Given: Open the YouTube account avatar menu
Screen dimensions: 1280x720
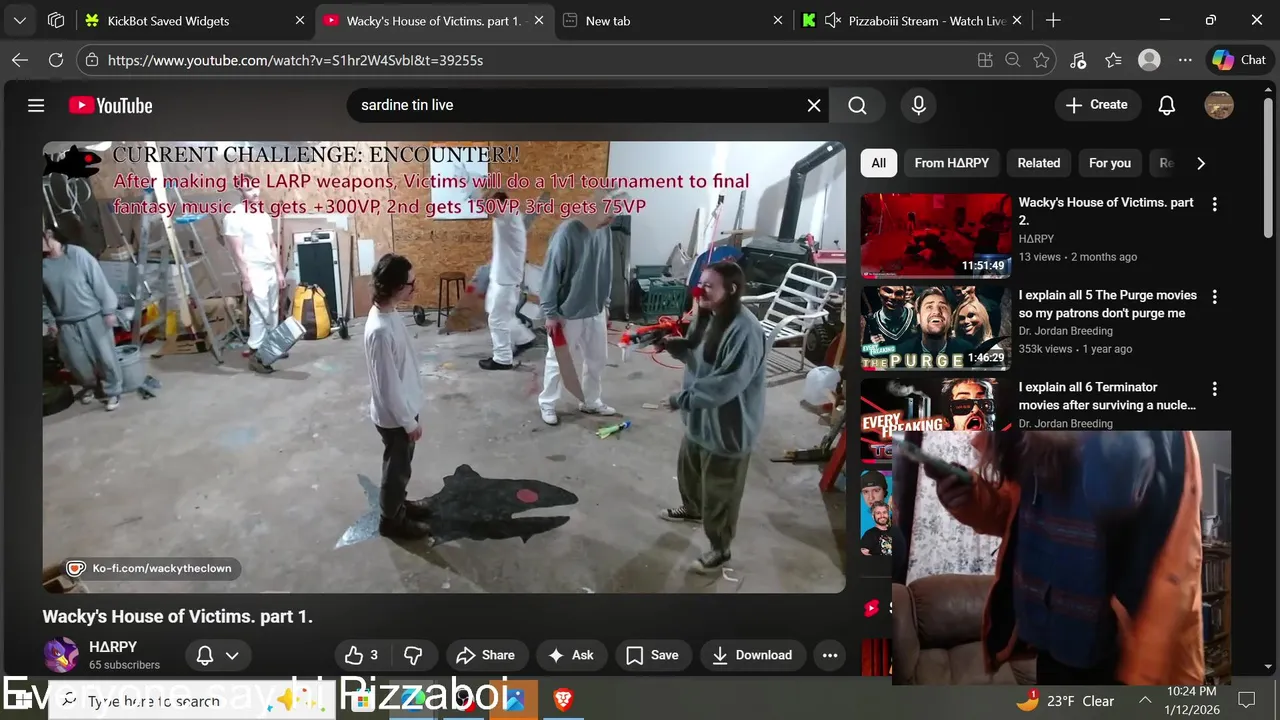Looking at the screenshot, I should click(x=1219, y=105).
